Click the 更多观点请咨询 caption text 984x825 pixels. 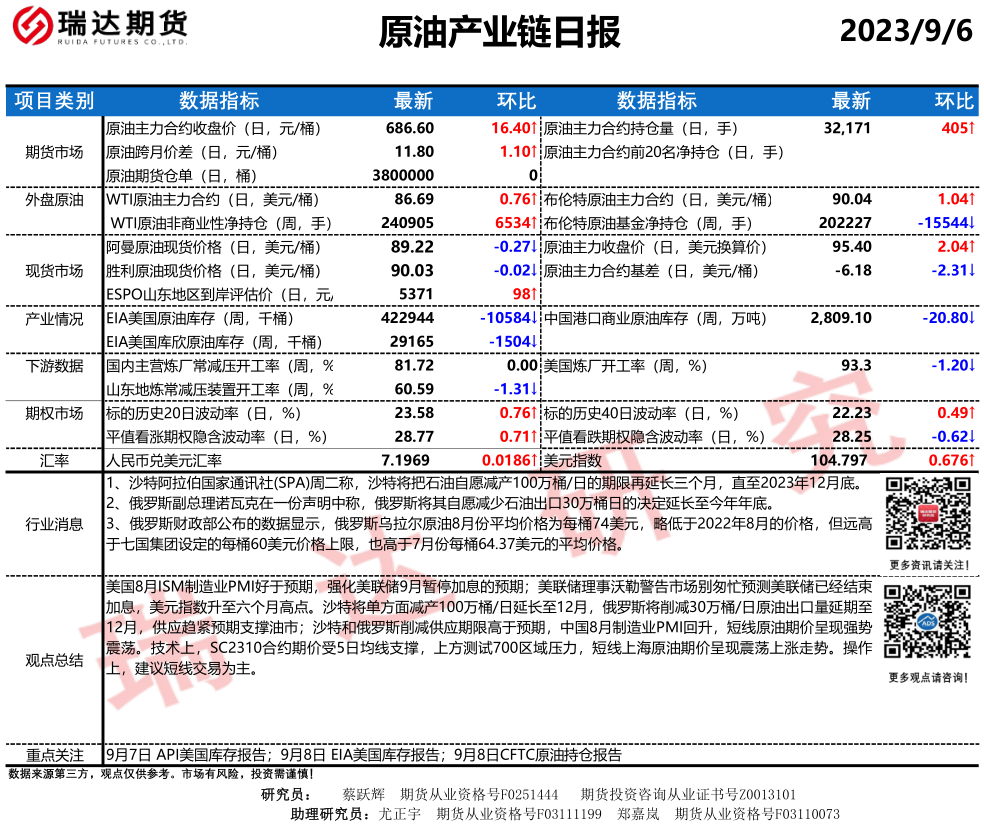[x=928, y=678]
